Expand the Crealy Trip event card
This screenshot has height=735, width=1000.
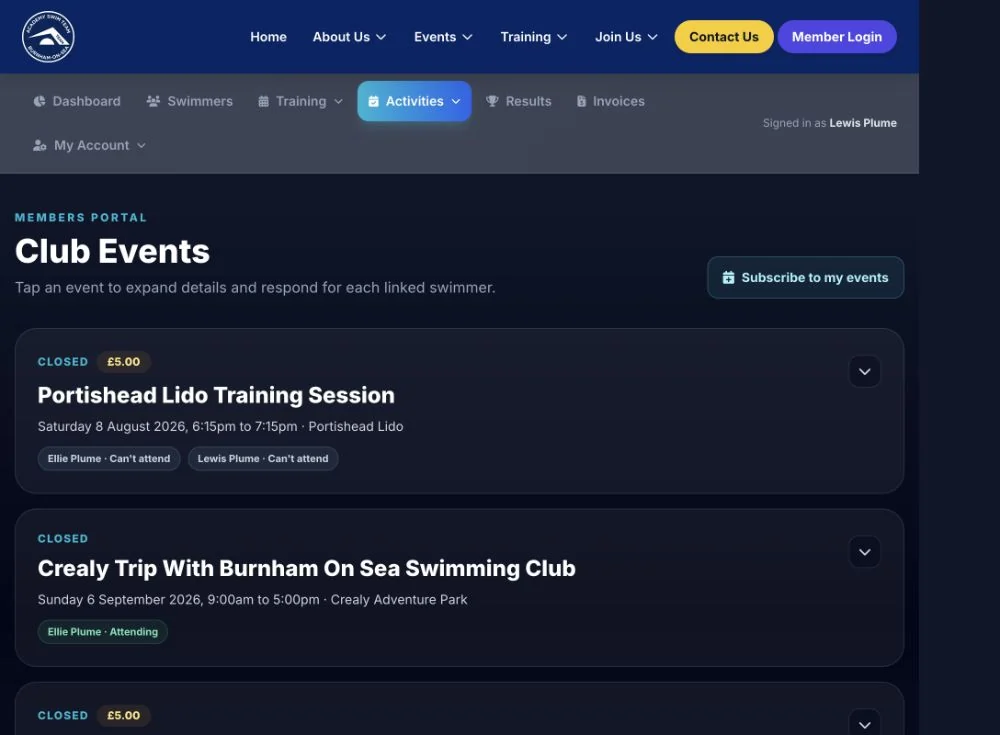pyautogui.click(x=865, y=552)
